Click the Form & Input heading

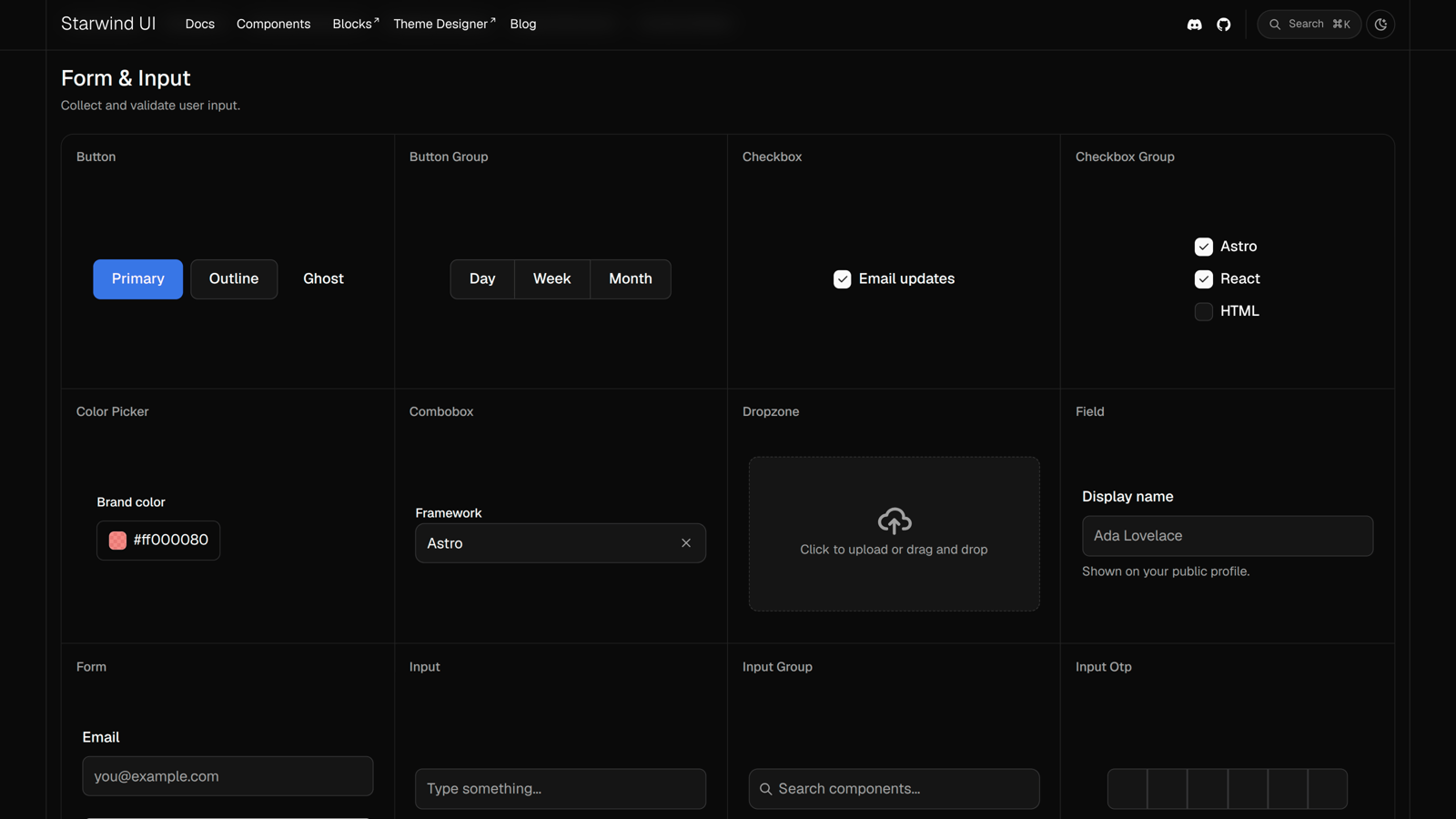coord(126,78)
